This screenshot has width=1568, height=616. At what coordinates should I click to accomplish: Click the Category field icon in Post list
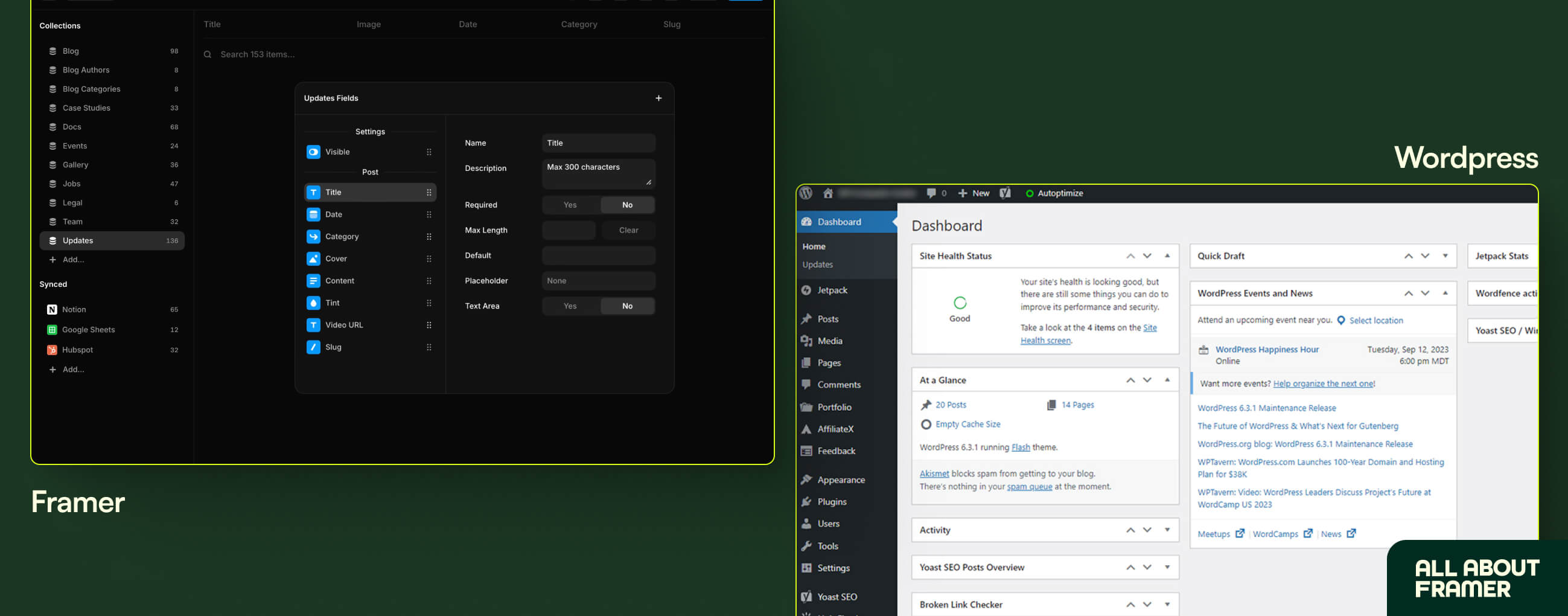(313, 236)
